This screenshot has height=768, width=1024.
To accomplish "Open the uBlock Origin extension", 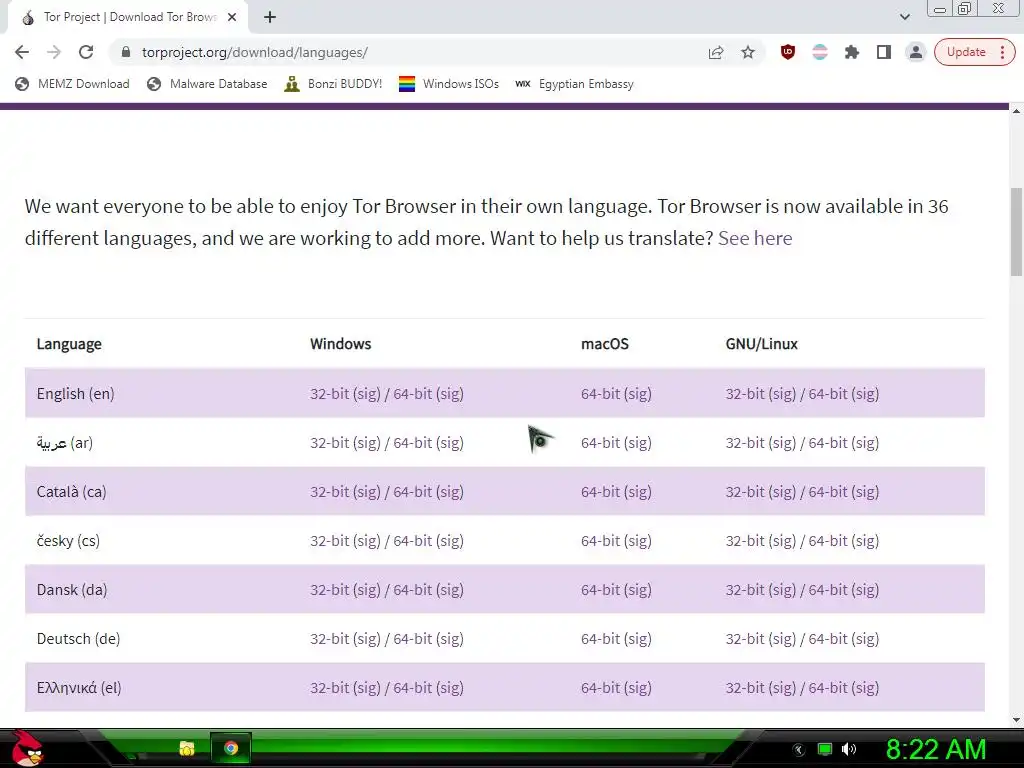I will 788,52.
